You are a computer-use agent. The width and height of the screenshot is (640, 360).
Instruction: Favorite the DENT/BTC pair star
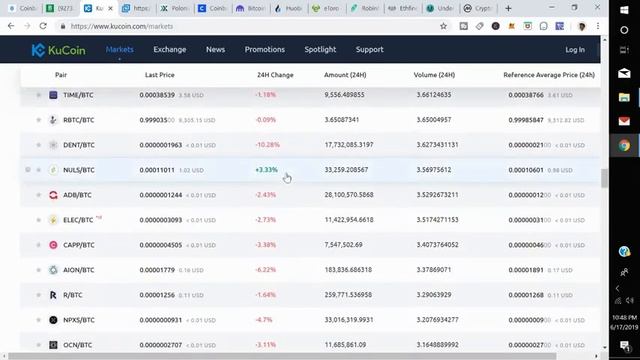(x=38, y=145)
